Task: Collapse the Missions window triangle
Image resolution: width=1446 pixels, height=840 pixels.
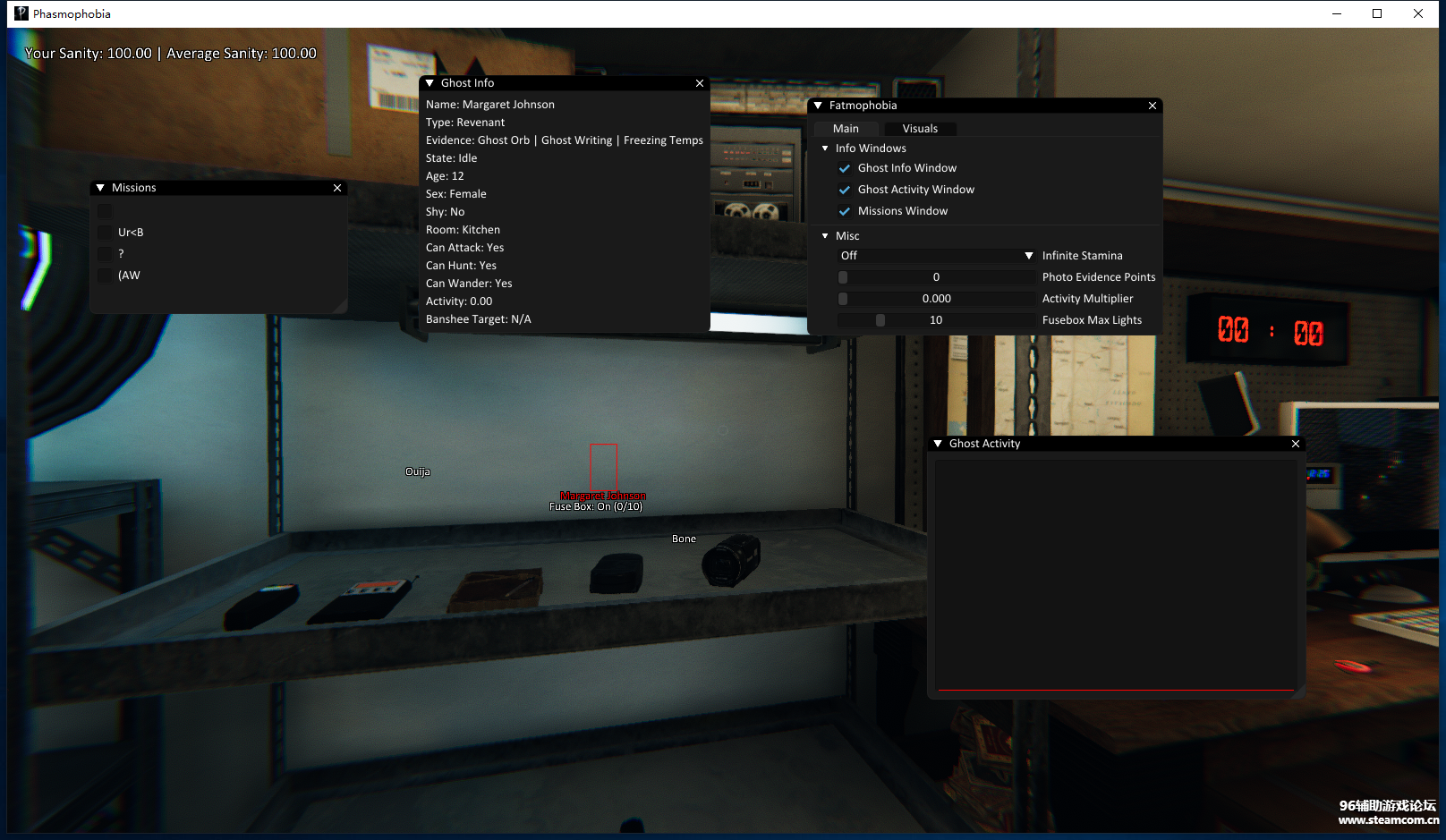Action: click(x=100, y=188)
